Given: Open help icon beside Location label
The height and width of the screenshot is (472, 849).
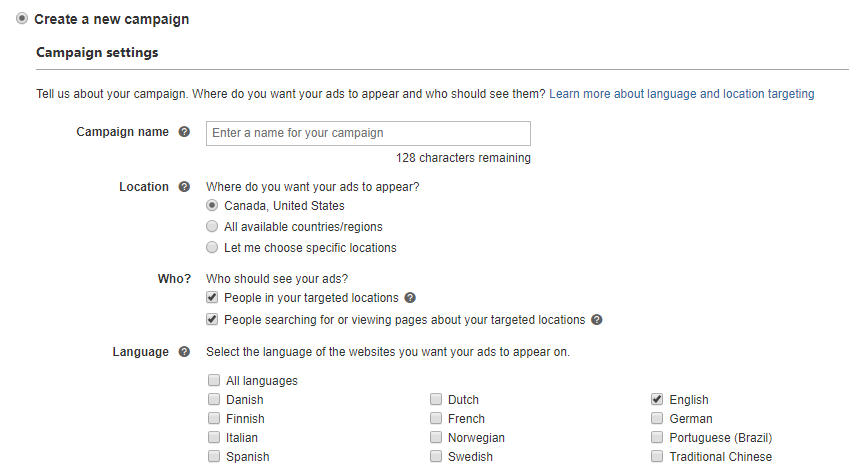Looking at the screenshot, I should [184, 187].
